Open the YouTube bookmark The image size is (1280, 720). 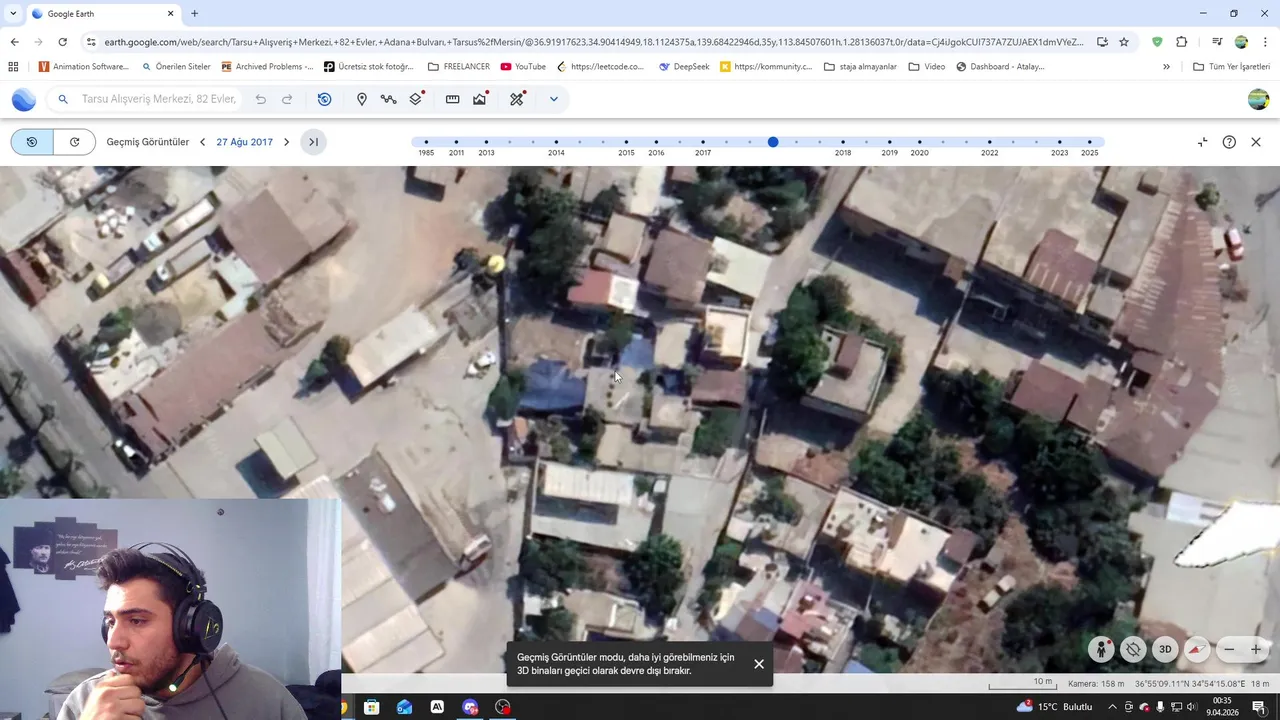(x=523, y=67)
